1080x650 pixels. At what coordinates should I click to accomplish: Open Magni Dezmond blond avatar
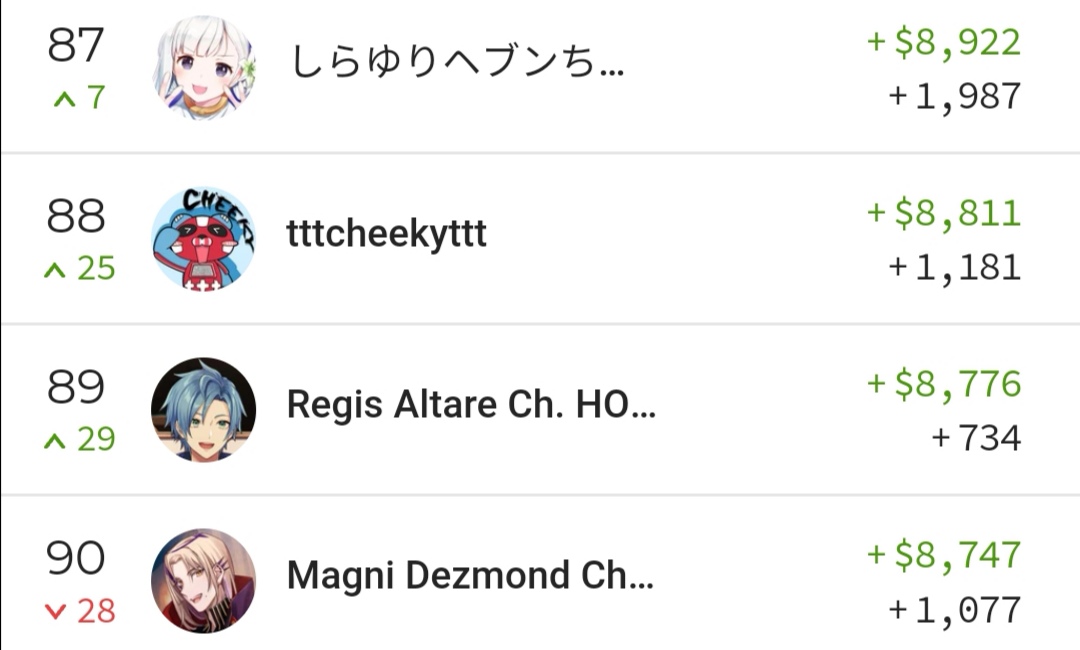pos(204,580)
